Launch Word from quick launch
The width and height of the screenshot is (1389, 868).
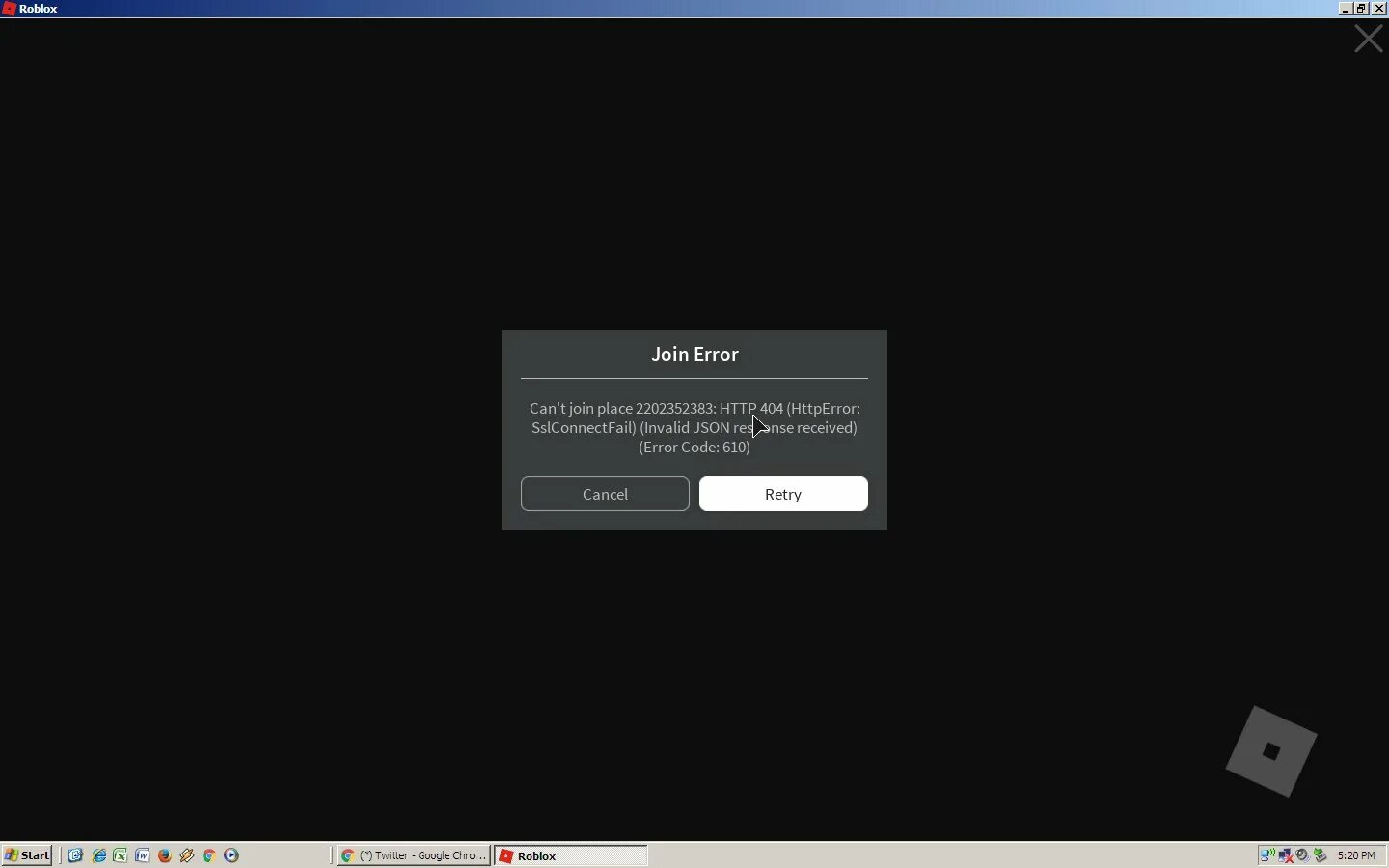[x=143, y=855]
